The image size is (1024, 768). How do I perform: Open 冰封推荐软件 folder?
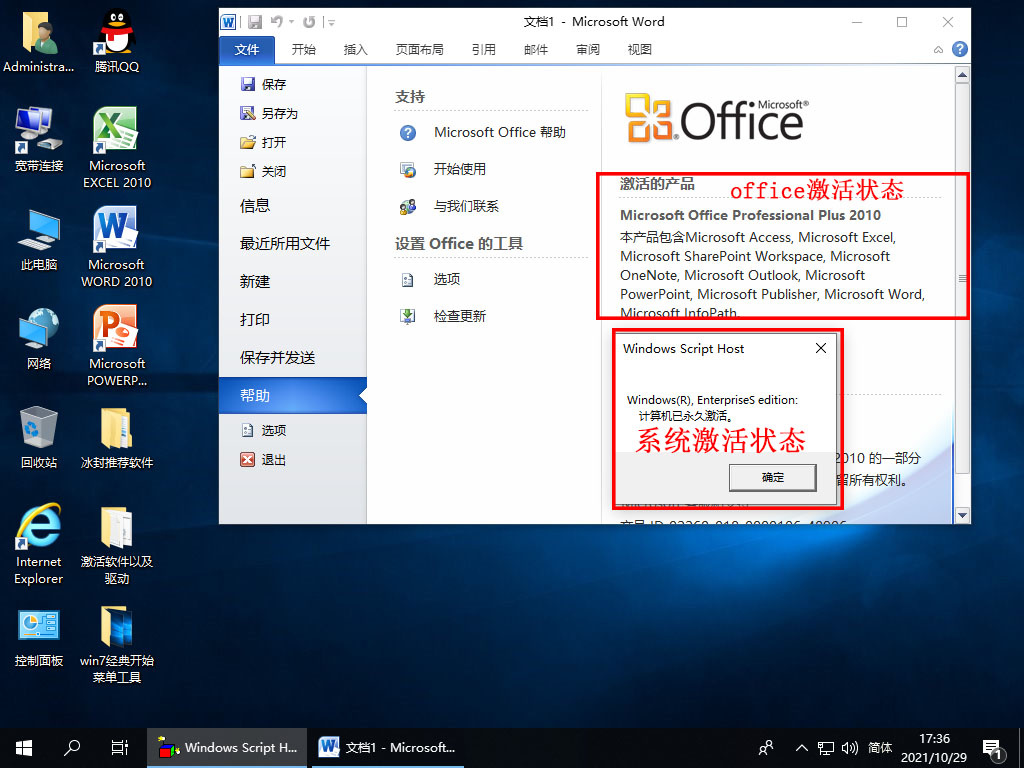pyautogui.click(x=117, y=437)
